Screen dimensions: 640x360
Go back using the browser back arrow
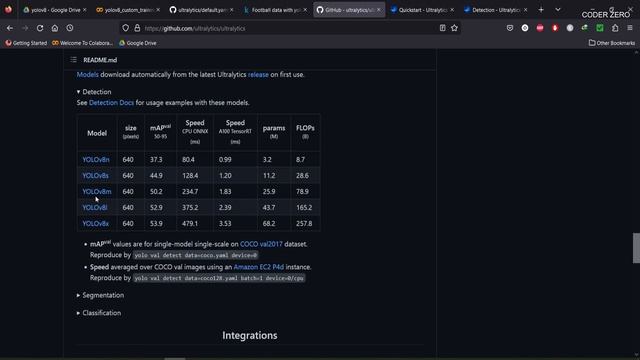10,28
